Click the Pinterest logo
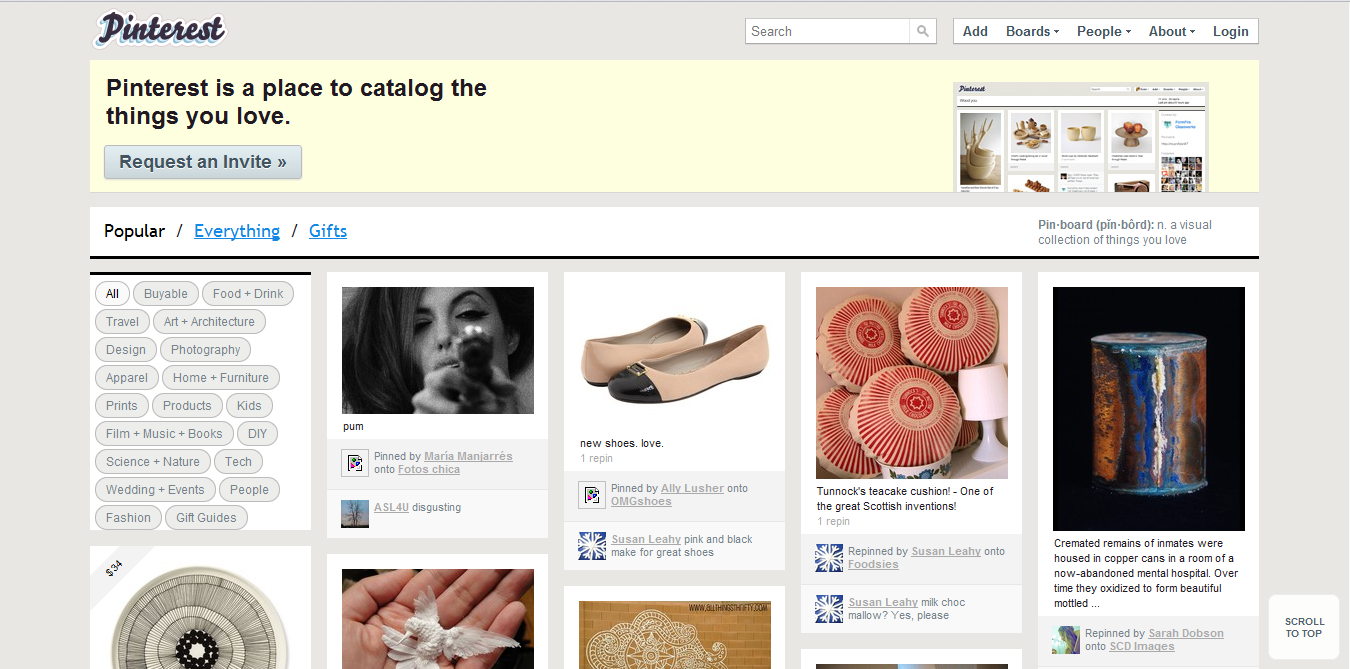 click(x=160, y=30)
